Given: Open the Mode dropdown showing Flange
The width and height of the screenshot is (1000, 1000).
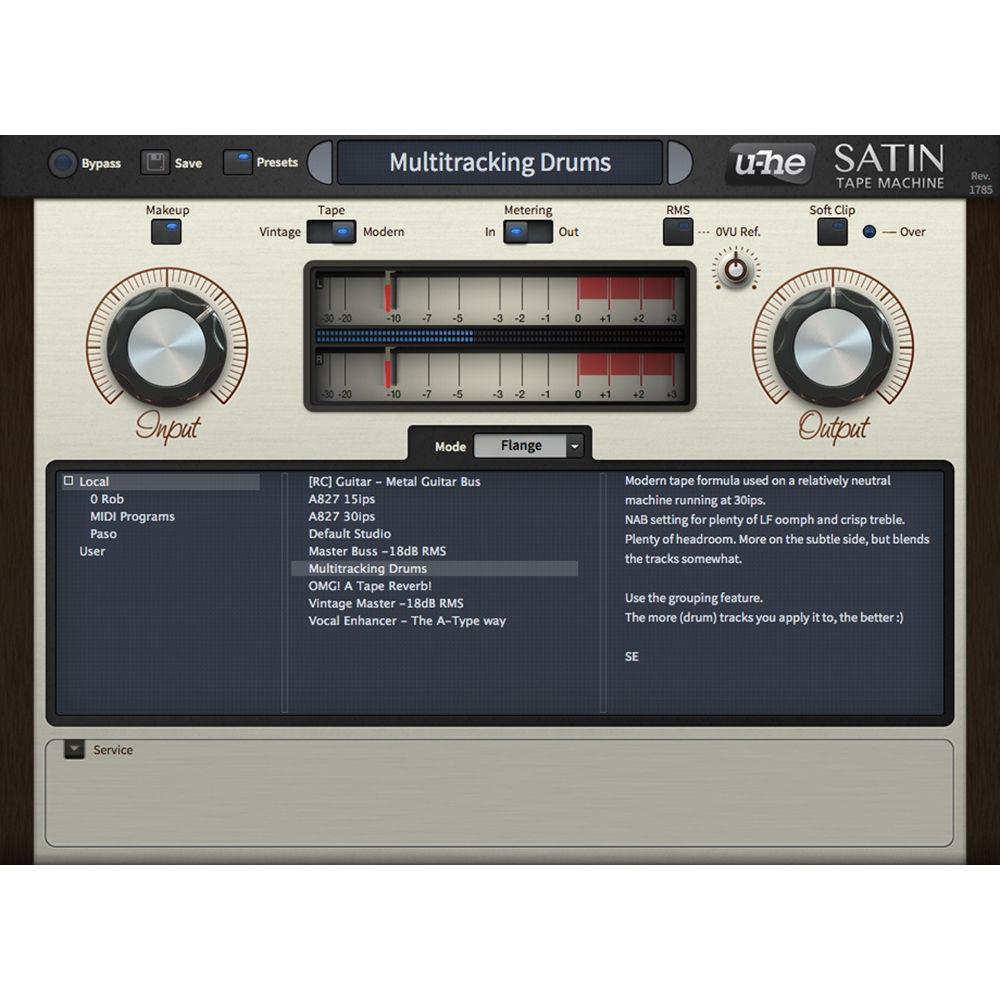Looking at the screenshot, I should click(x=530, y=445).
